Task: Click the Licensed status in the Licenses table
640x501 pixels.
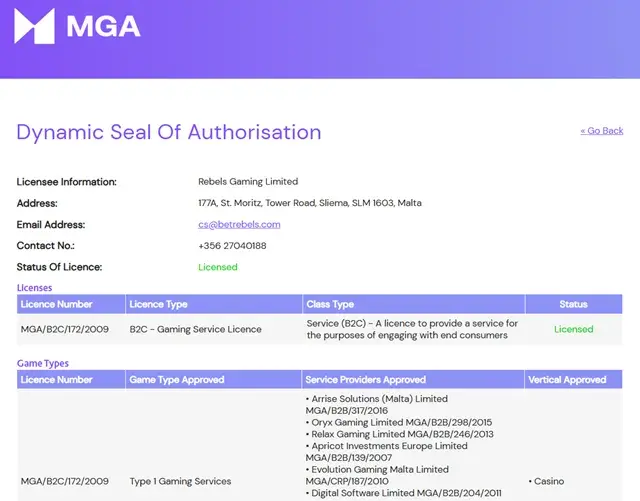Action: 573,329
